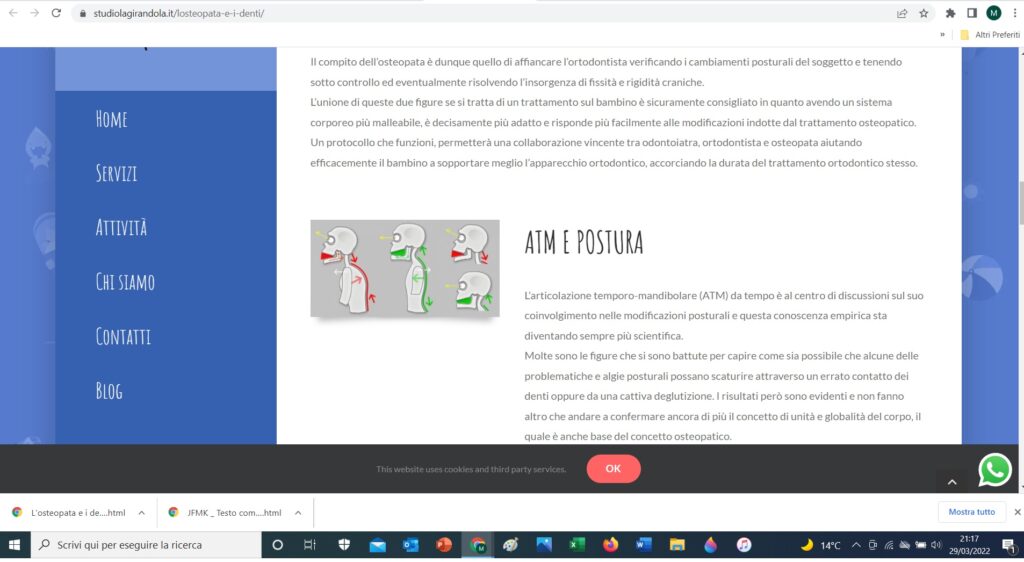Click the scroll-to-top arrow button
This screenshot has height=562, width=1024.
pyautogui.click(x=951, y=482)
